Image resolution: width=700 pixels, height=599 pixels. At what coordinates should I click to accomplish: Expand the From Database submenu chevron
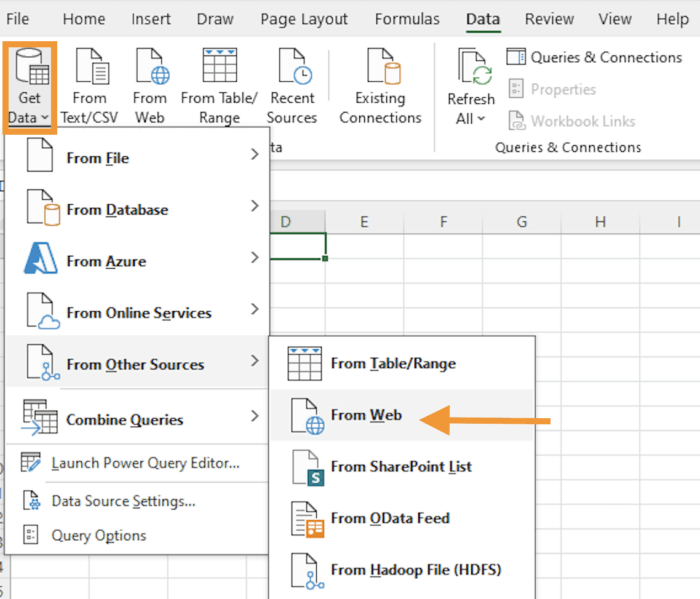pyautogui.click(x=254, y=206)
